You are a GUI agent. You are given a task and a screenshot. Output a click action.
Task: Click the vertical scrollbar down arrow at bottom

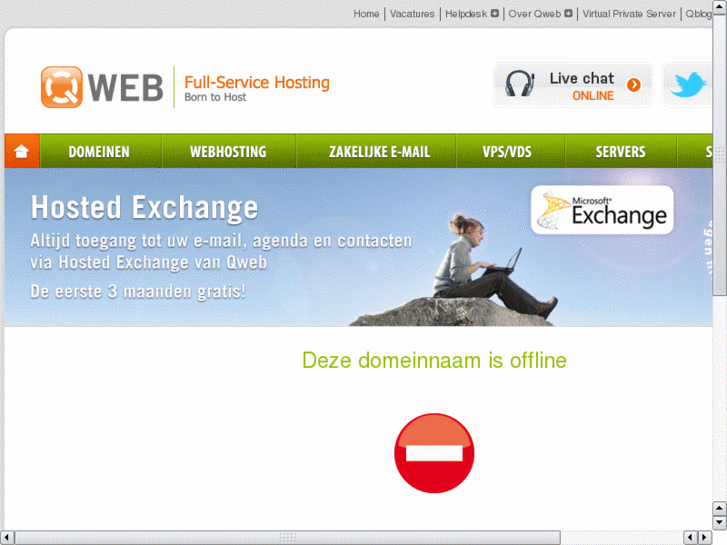719,522
